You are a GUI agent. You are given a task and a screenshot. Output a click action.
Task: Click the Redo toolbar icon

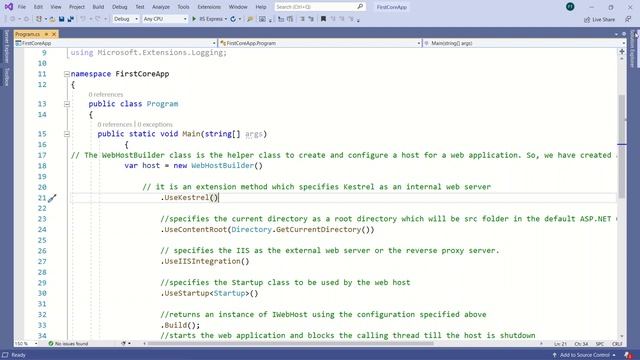pos(97,19)
